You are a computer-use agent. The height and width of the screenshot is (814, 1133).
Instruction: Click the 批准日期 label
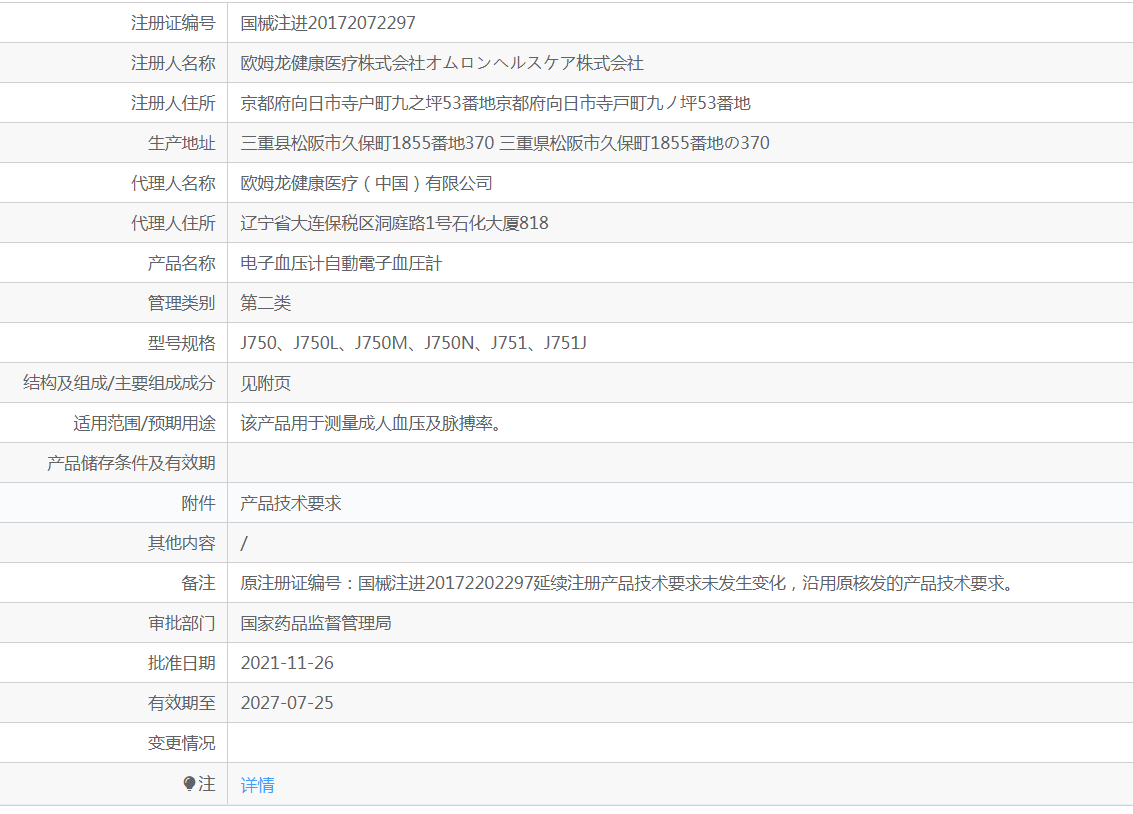[x=182, y=663]
